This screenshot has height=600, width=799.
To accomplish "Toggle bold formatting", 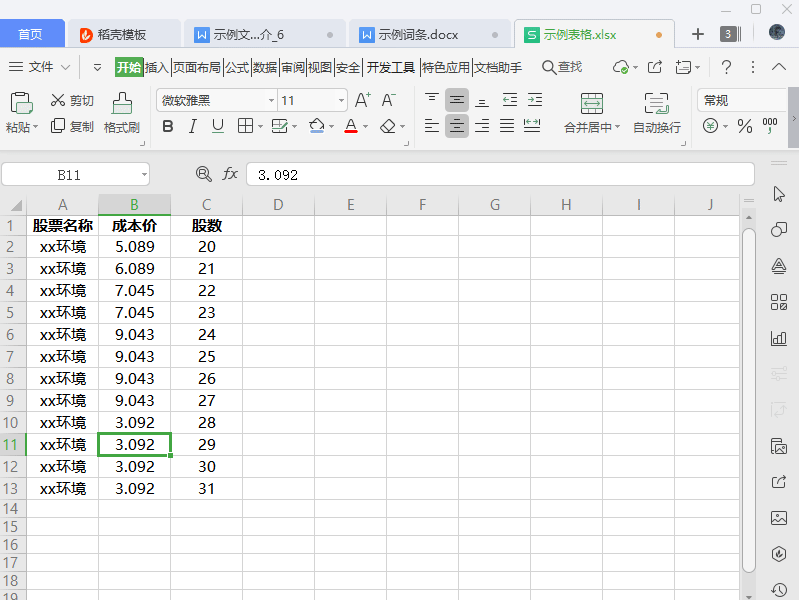I will tap(168, 127).
